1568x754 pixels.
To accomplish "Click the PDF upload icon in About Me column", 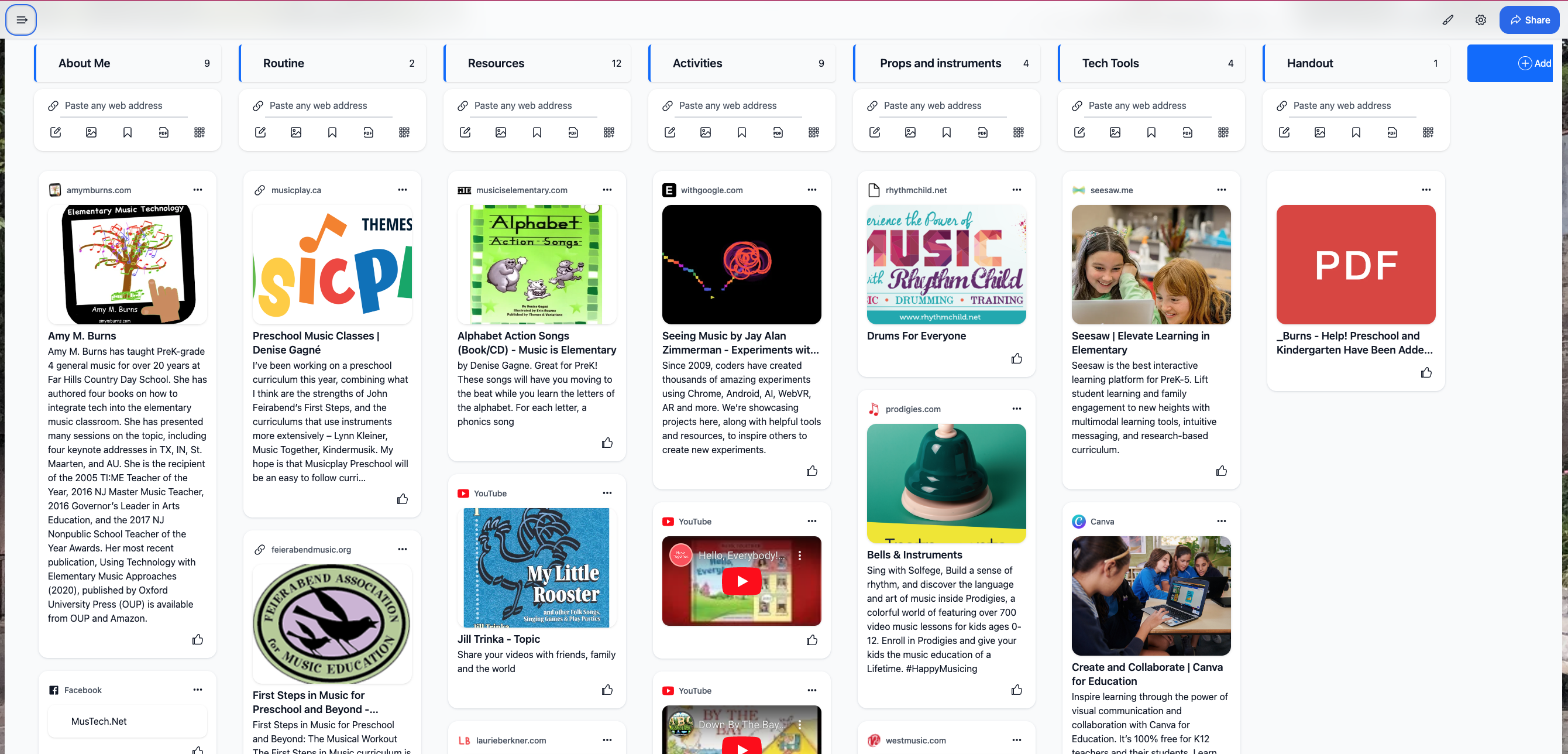I will point(164,132).
